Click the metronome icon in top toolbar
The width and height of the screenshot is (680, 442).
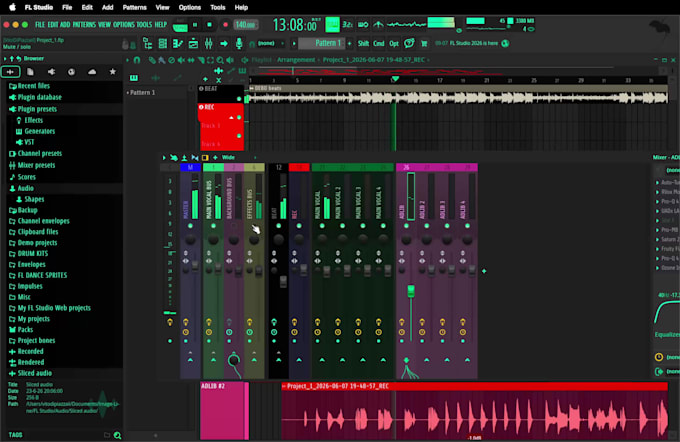[x=378, y=24]
